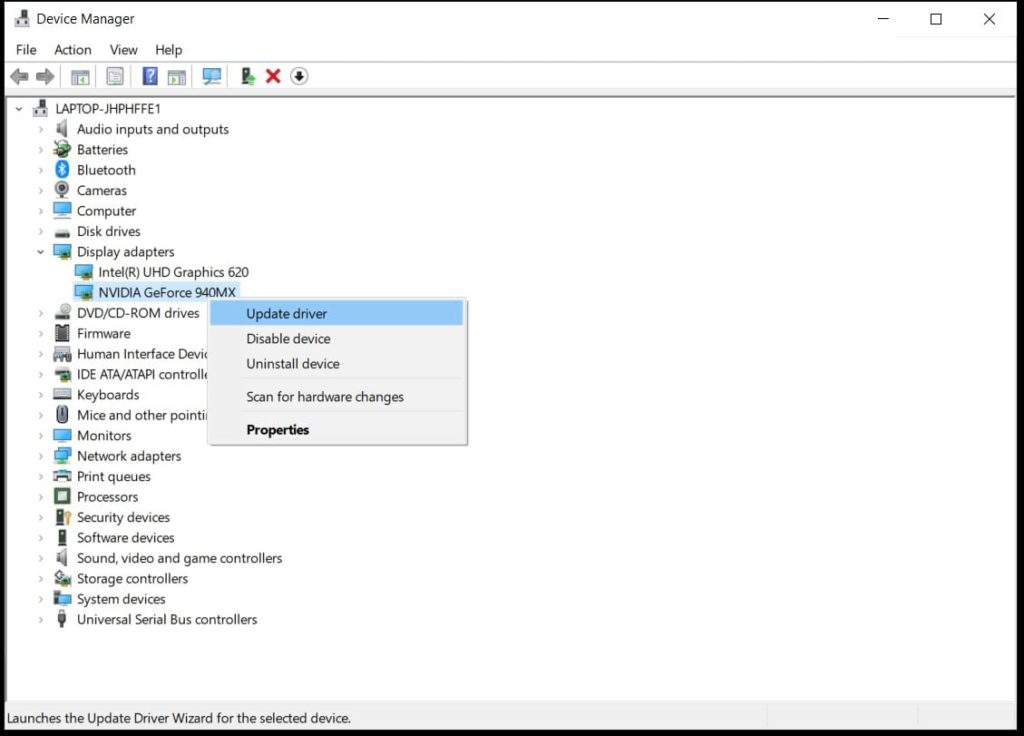Screen dimensions: 1024x736
Task: Expand Sound, video and game controllers
Action: pos(40,558)
